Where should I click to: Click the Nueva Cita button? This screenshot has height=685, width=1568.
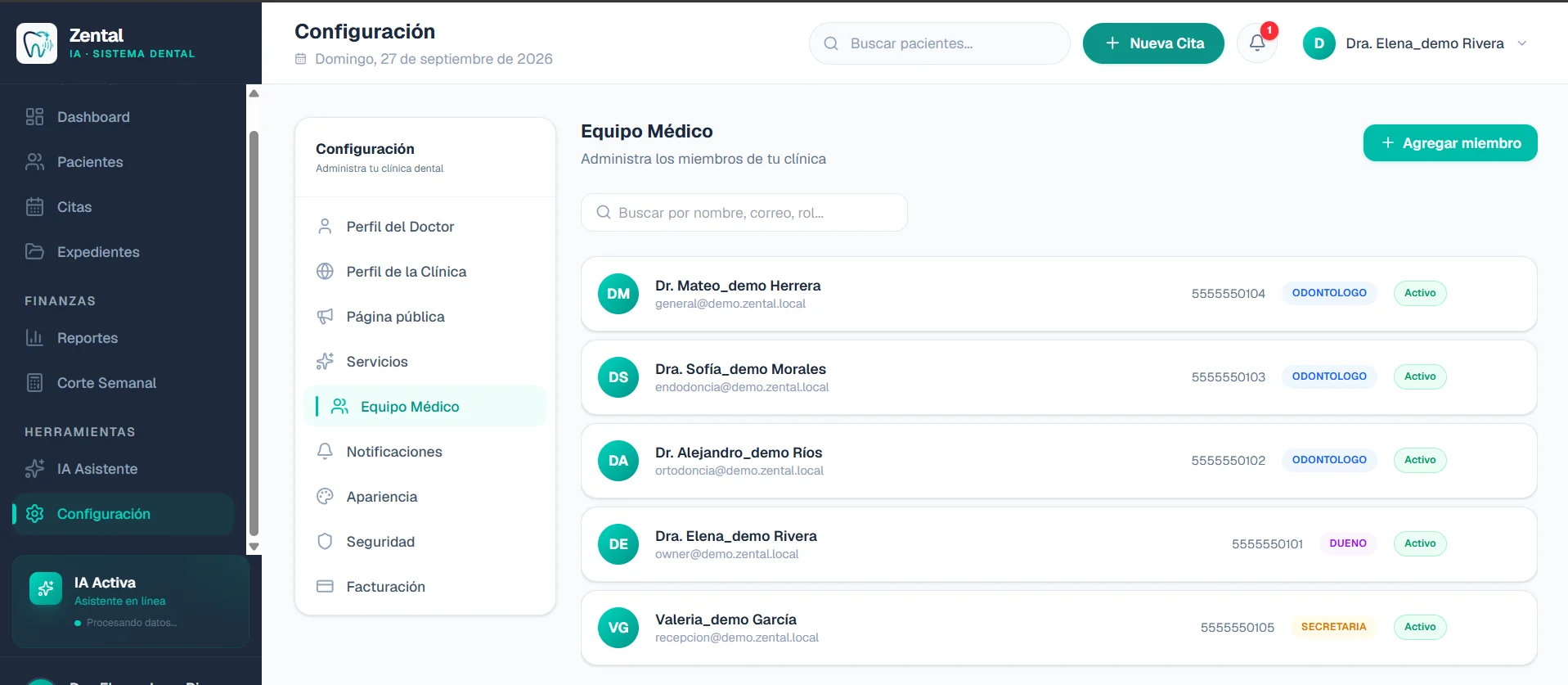pos(1153,43)
